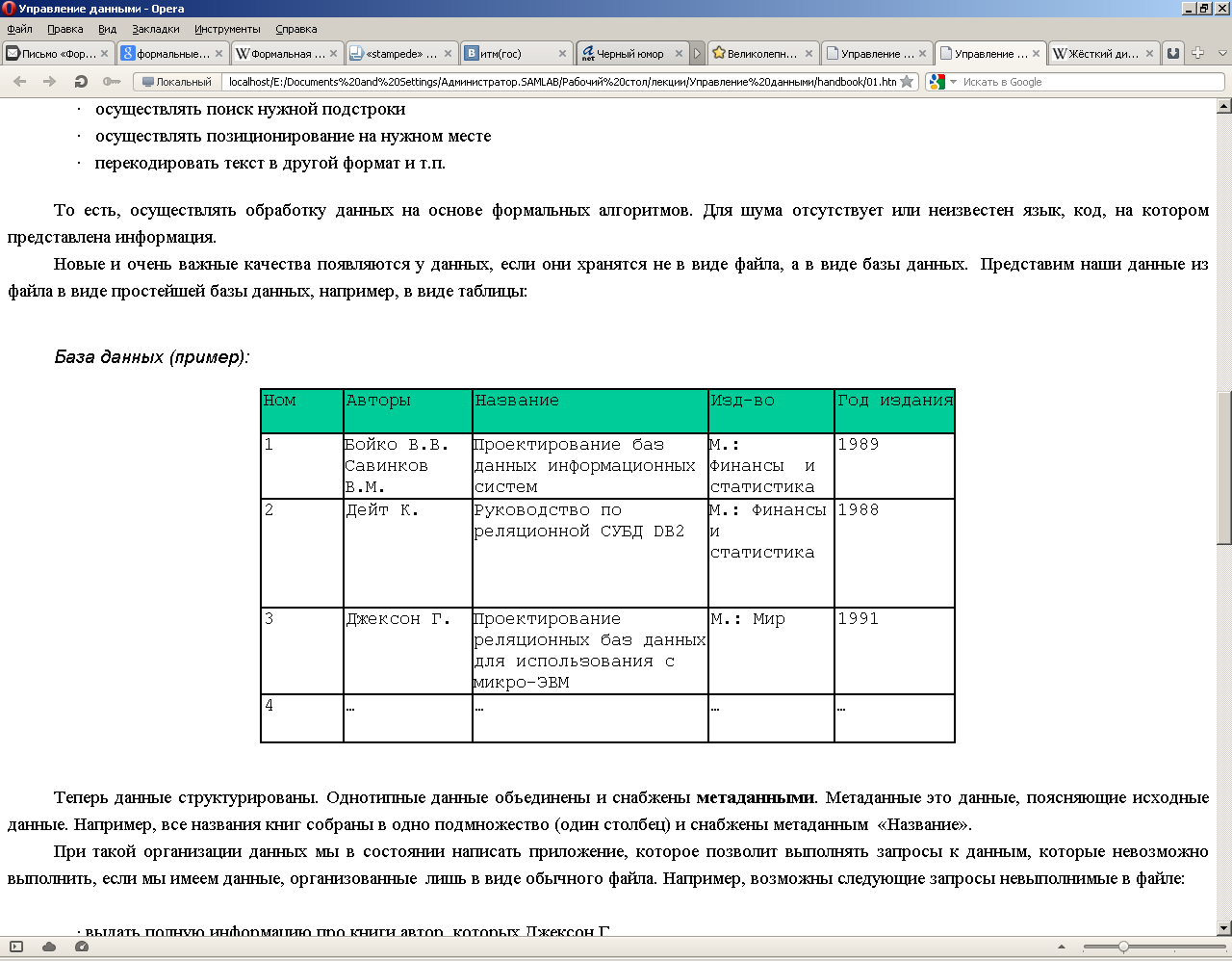Switch to the Черный юмор tab
Viewport: 1232px width, 961px height.
click(632, 53)
